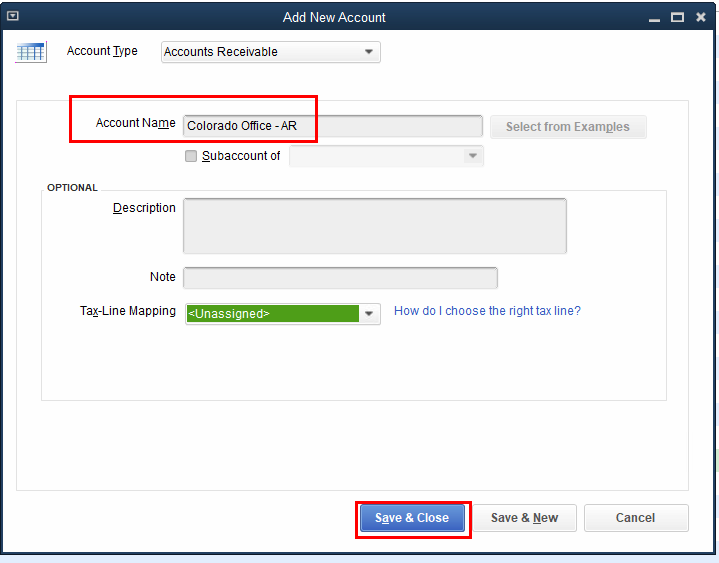Maximize the Add New Account window

click(x=677, y=17)
